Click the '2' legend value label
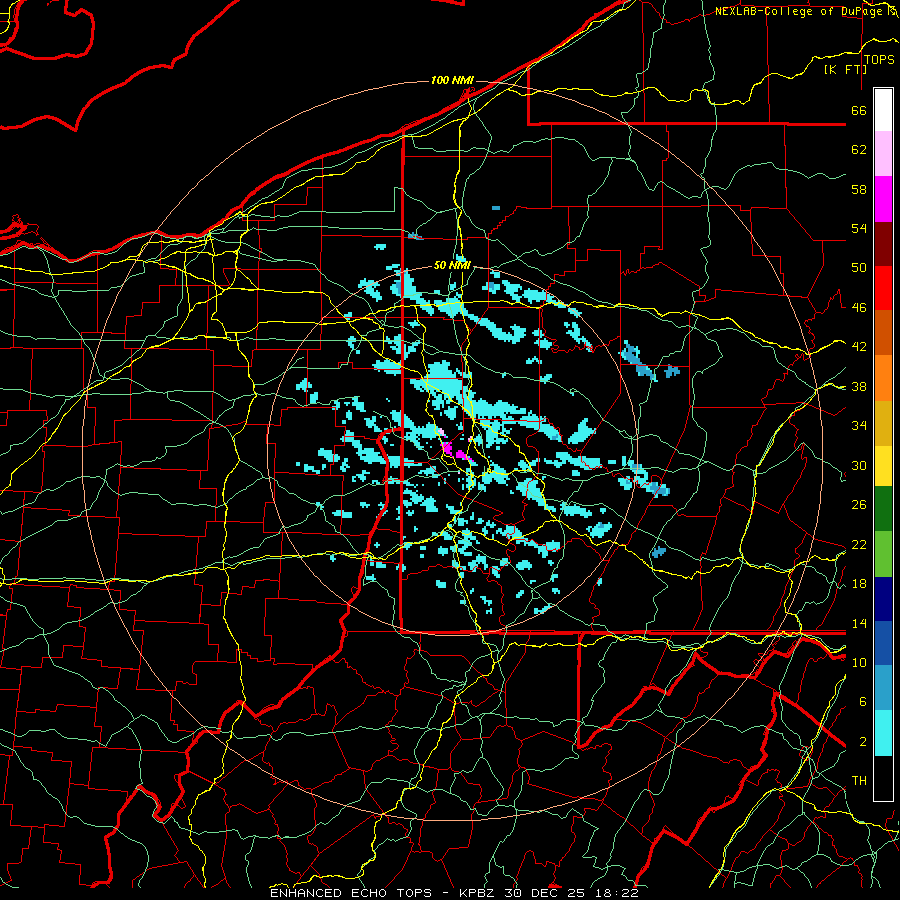This screenshot has width=900, height=900. (862, 742)
